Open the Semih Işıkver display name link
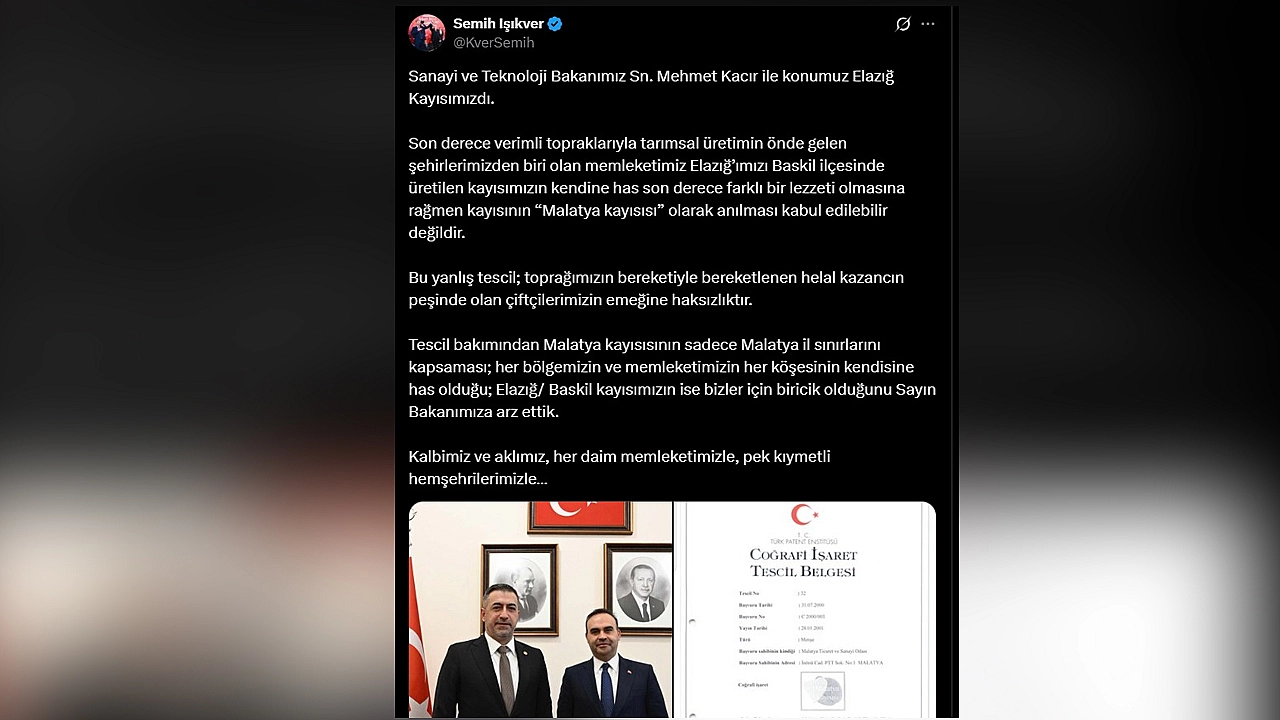The image size is (1280, 720). (x=497, y=23)
